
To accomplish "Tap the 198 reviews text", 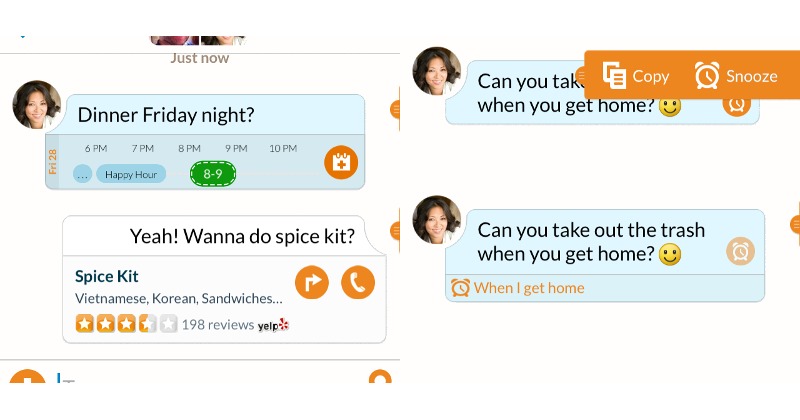I will (x=218, y=325).
